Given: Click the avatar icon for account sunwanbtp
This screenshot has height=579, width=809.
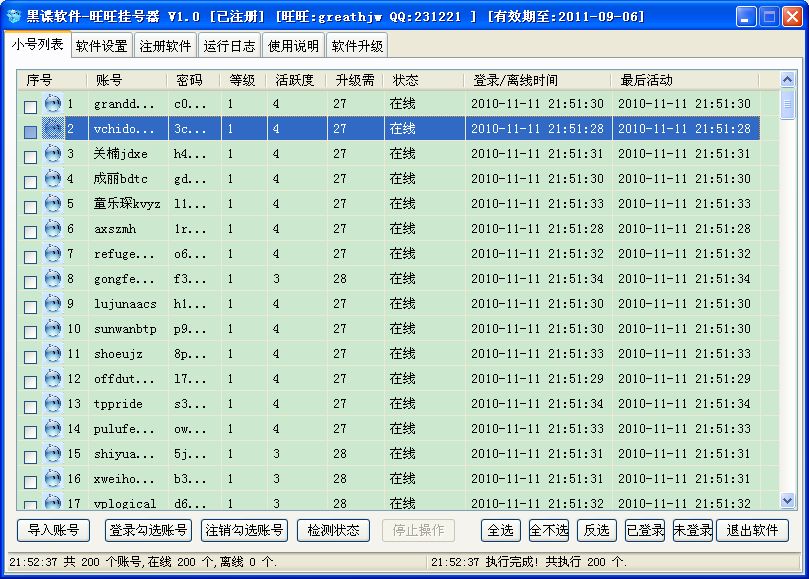Looking at the screenshot, I should click(x=53, y=329).
